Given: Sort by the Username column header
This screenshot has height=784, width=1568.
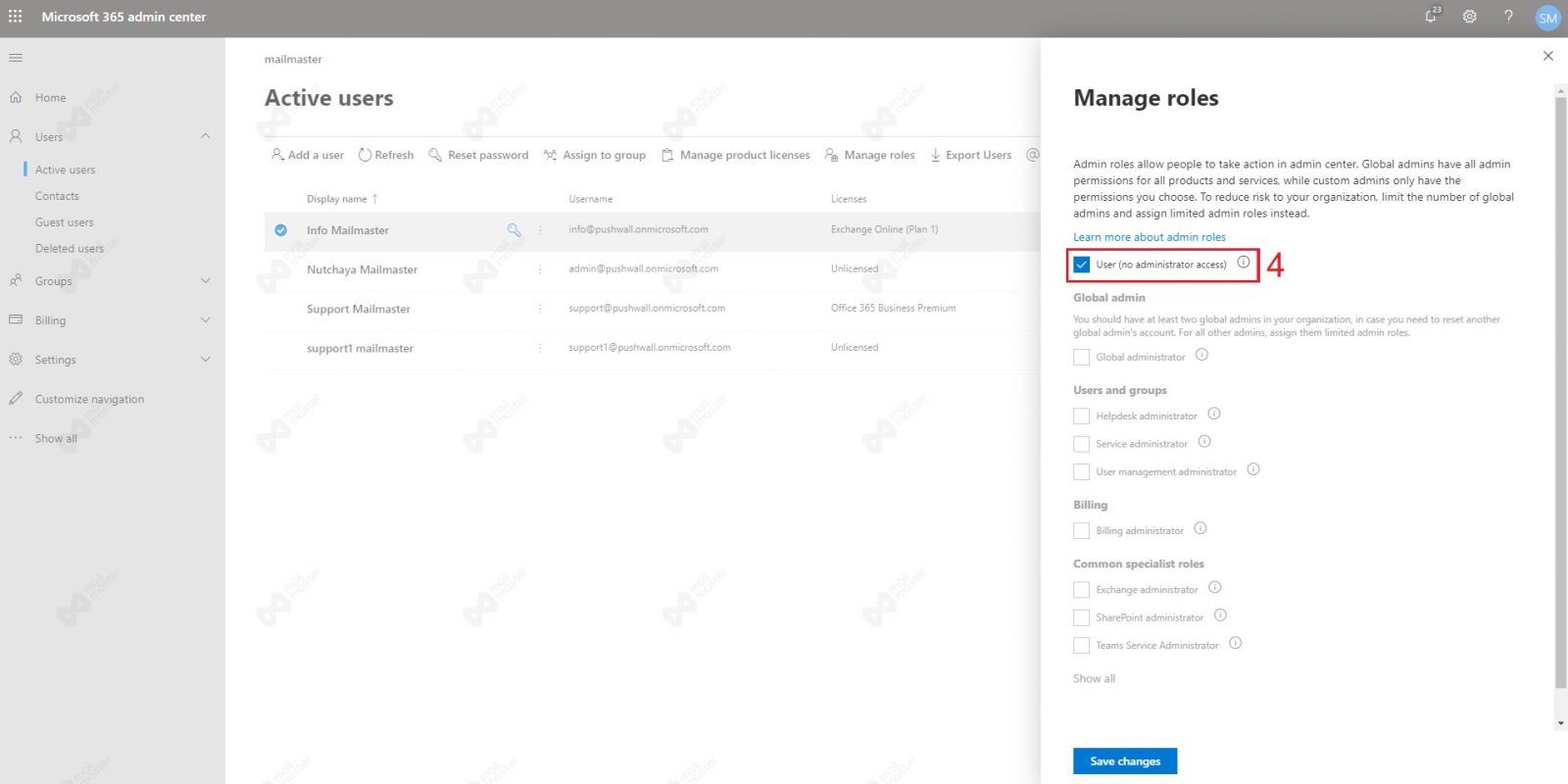Looking at the screenshot, I should (590, 199).
